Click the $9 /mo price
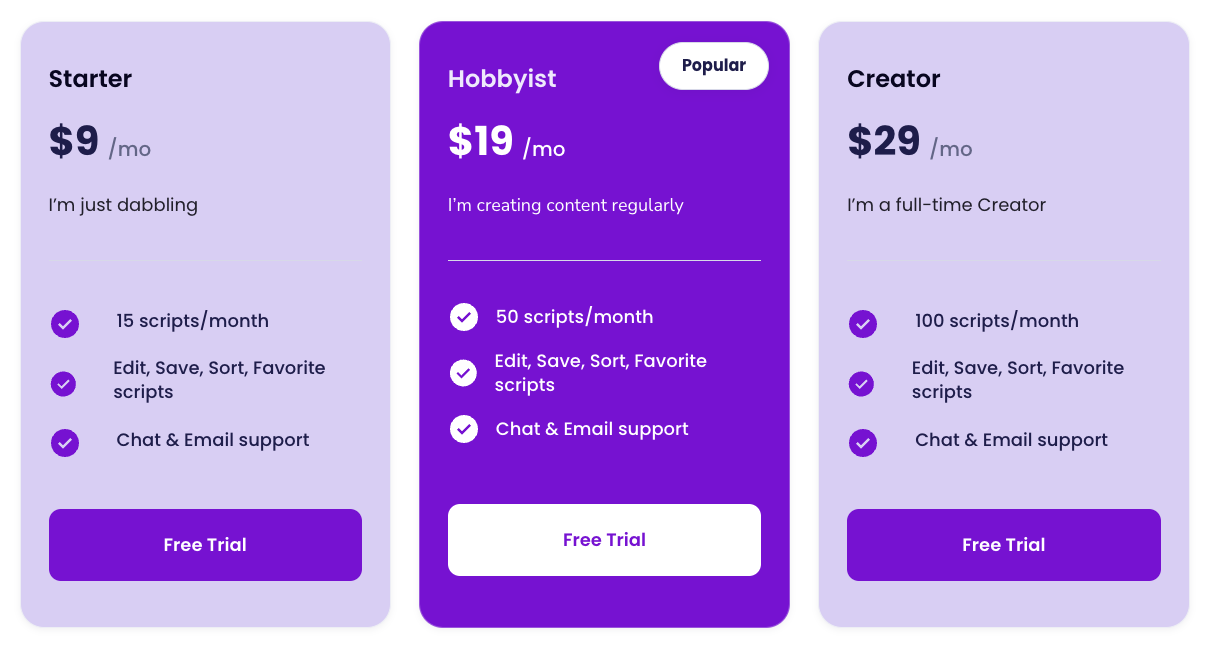 pos(100,143)
